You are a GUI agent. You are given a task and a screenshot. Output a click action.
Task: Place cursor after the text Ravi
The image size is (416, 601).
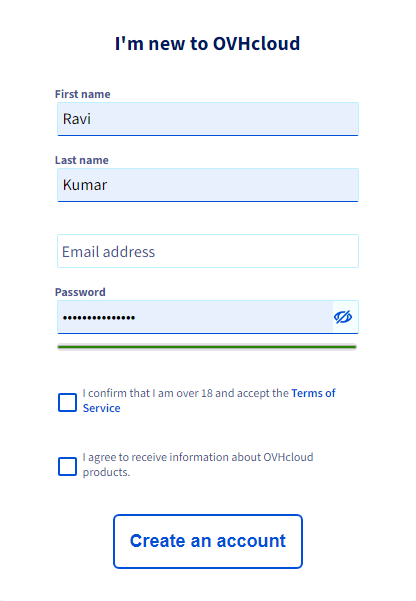coord(92,119)
